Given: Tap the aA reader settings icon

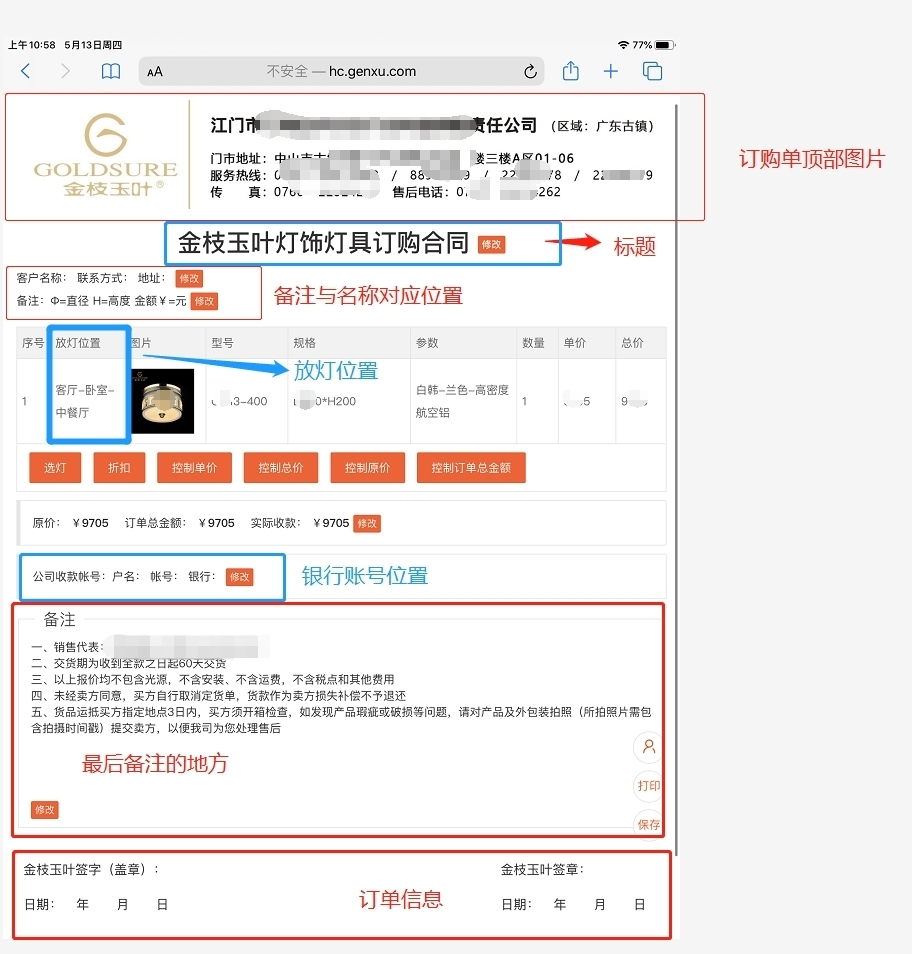Looking at the screenshot, I should click(155, 72).
